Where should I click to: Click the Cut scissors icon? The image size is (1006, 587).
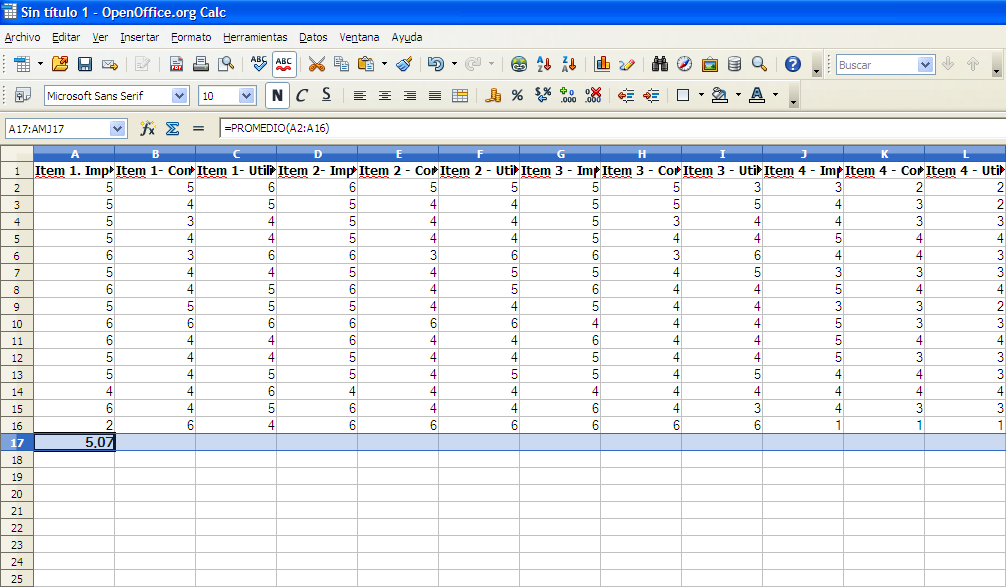point(316,64)
